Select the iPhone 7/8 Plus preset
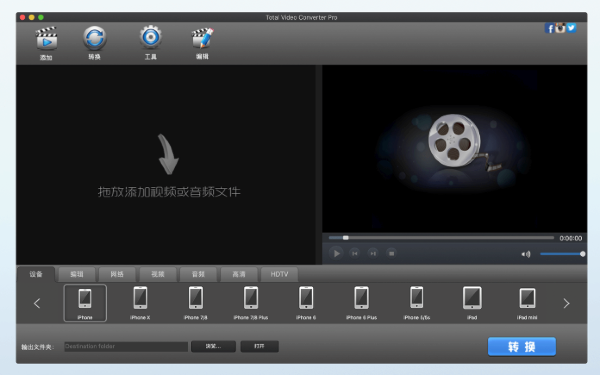Viewport: 600px width, 375px height. pyautogui.click(x=251, y=303)
